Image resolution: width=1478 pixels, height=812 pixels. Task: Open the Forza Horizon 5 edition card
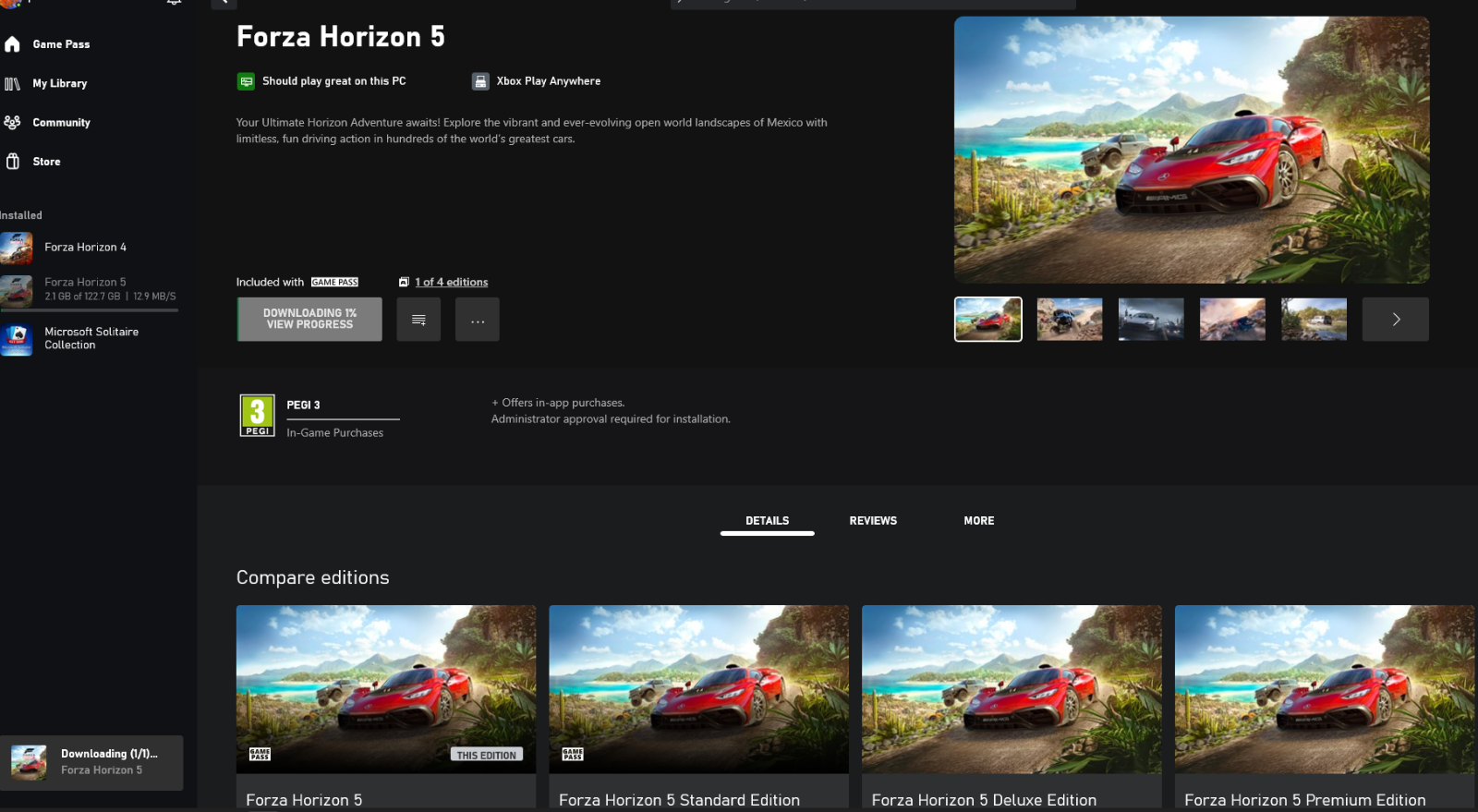[x=386, y=708]
